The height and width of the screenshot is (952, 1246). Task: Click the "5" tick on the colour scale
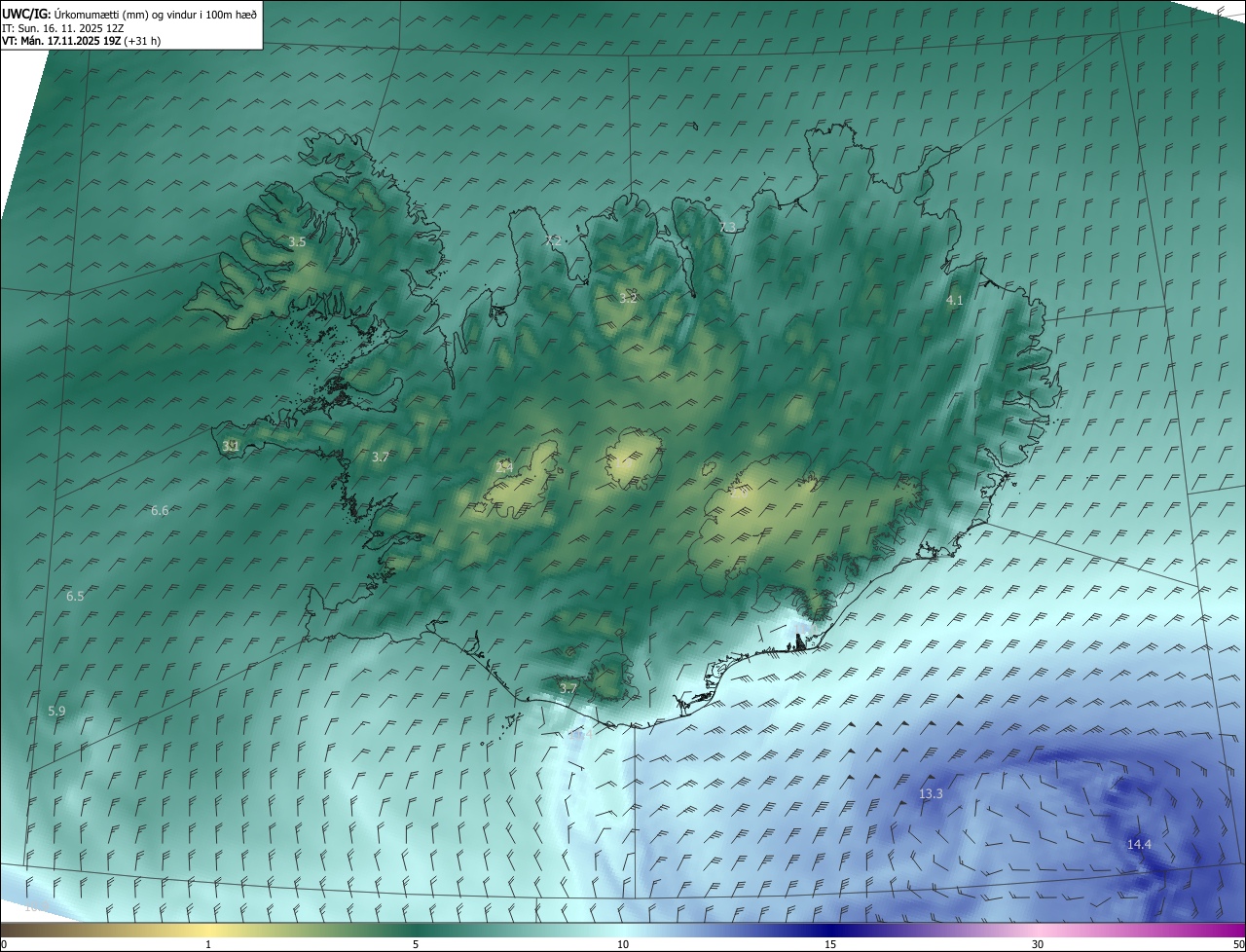(416, 944)
